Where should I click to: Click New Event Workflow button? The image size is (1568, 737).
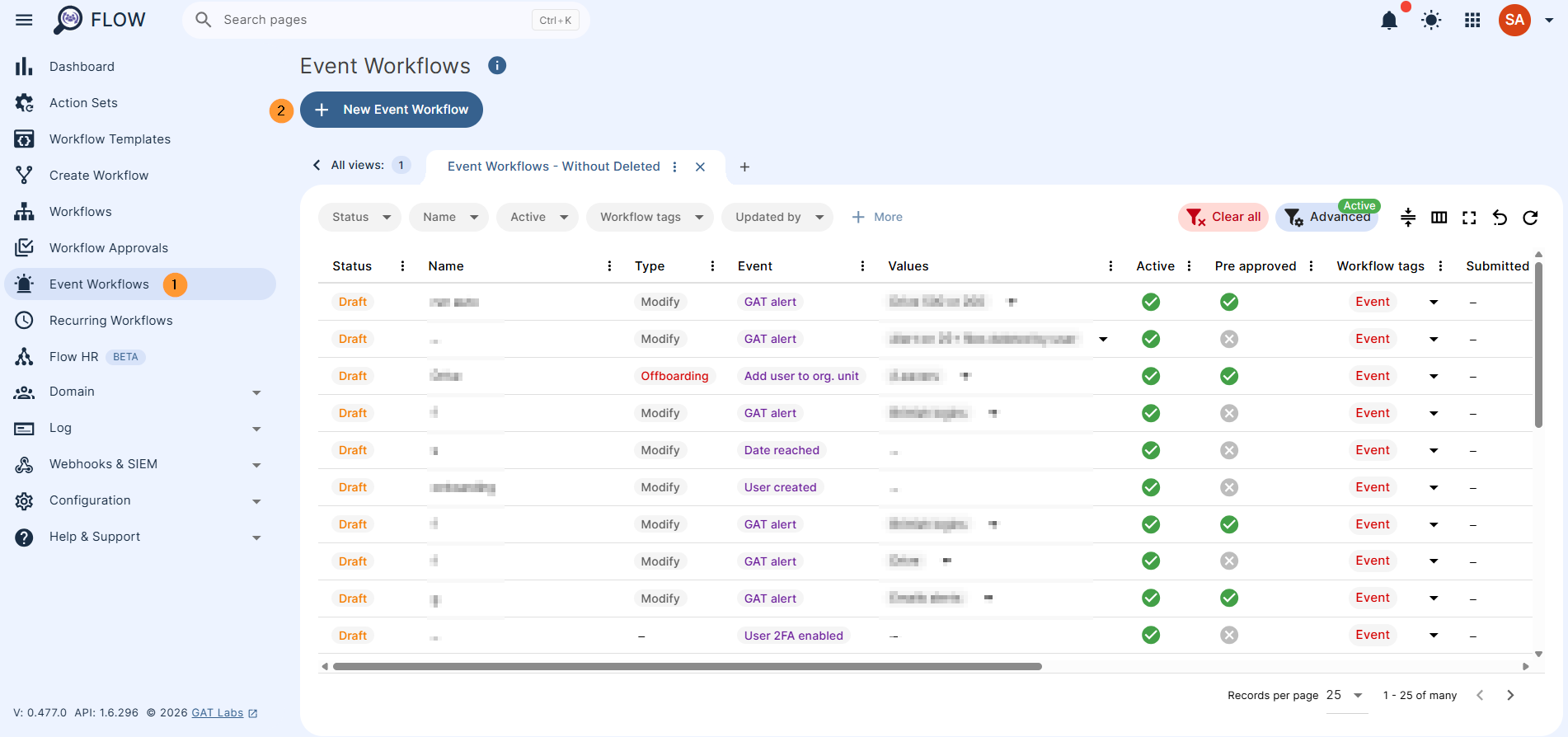[x=392, y=110]
